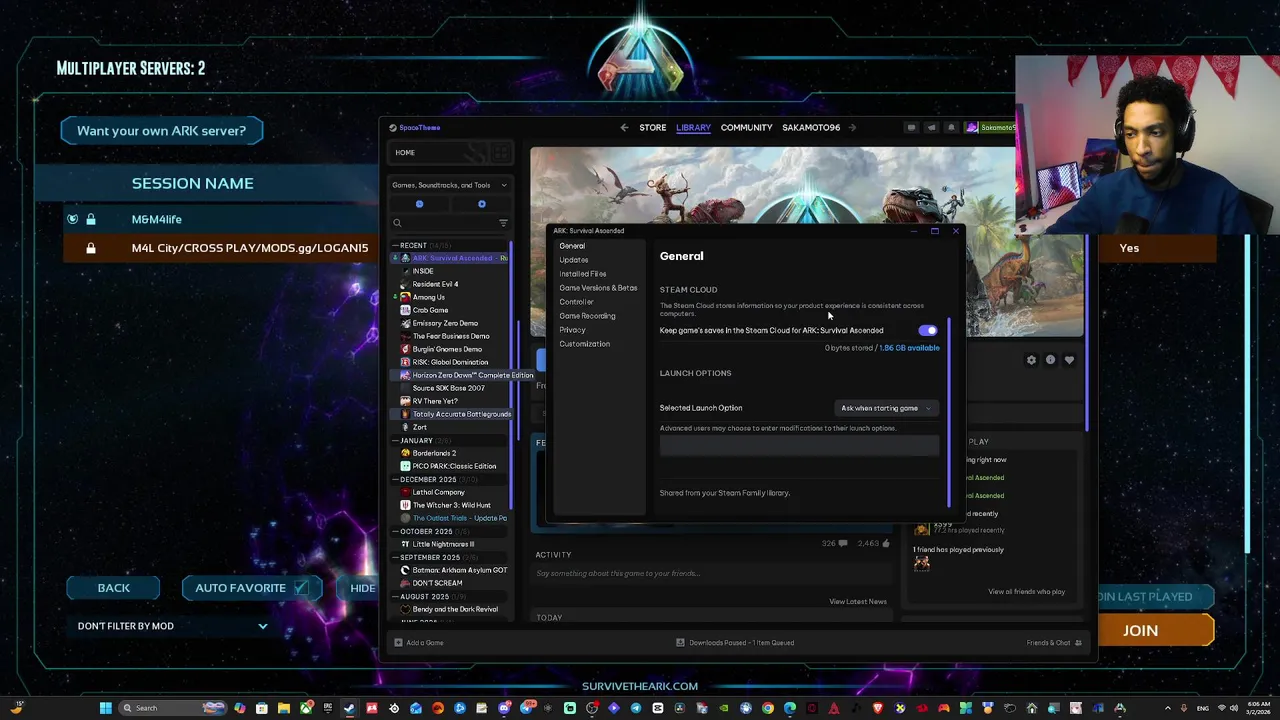Viewport: 1280px width, 720px height.
Task: Open Steam from the Windows taskbar
Action: [349, 708]
